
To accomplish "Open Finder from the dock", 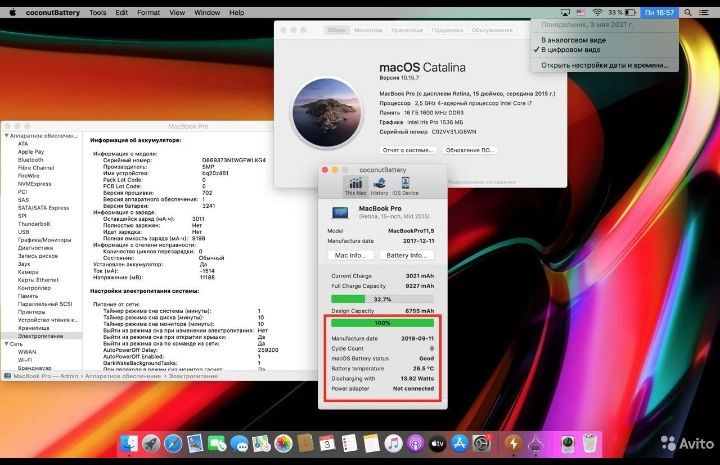I will [x=129, y=444].
